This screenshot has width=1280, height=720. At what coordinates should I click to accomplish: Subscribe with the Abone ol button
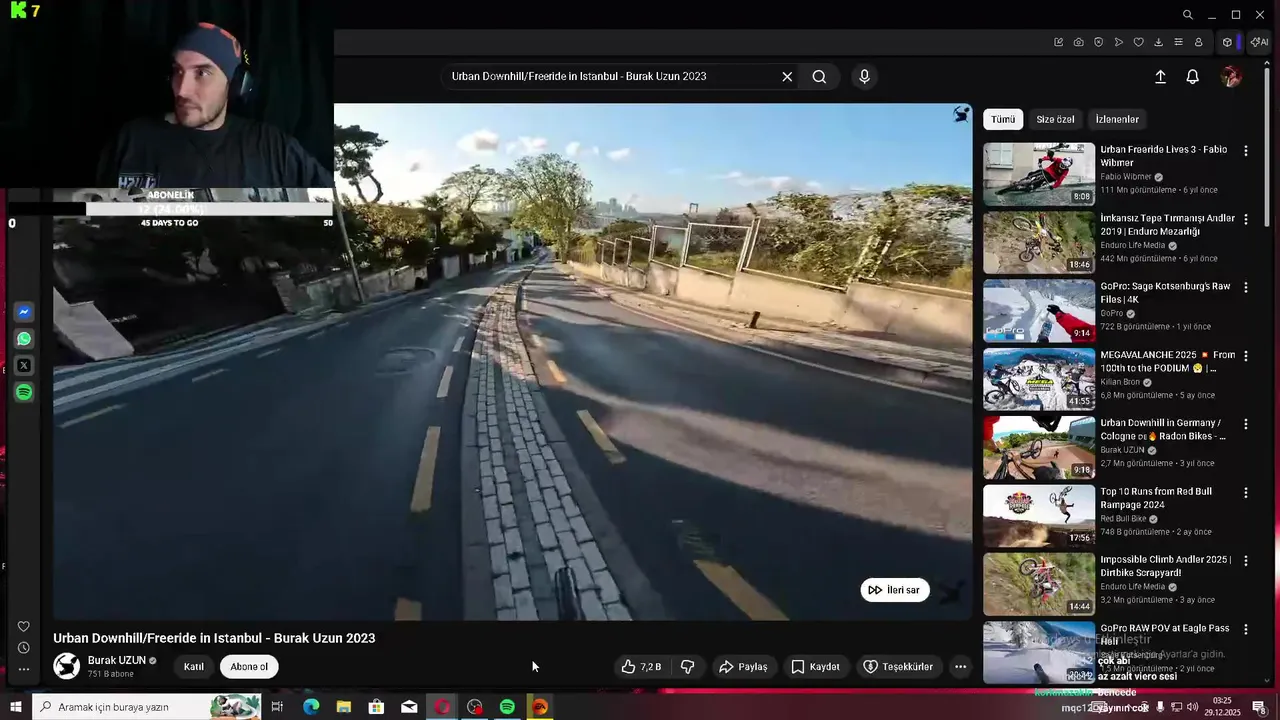(249, 667)
